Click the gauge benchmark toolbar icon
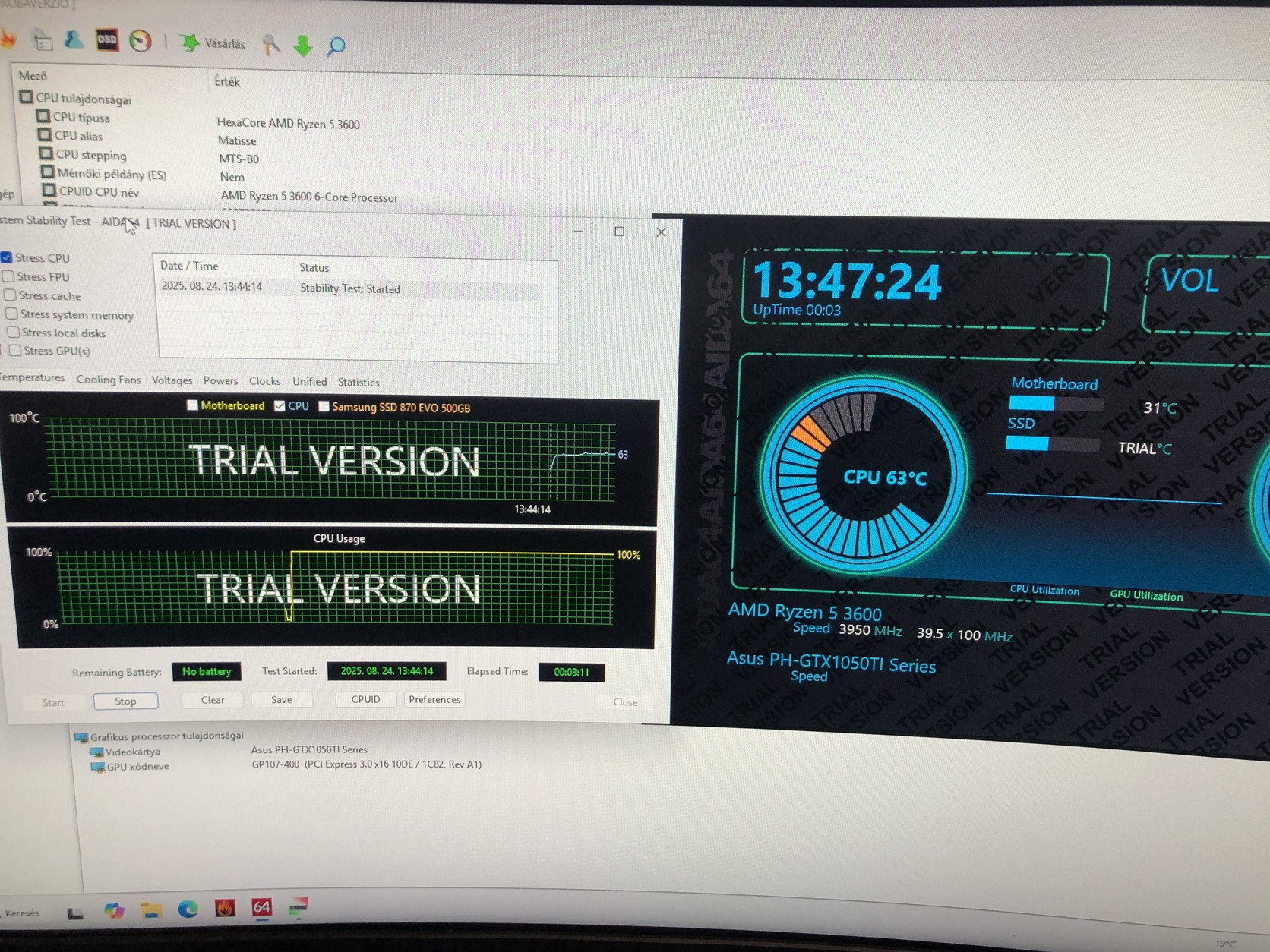This screenshot has width=1270, height=952. click(x=141, y=40)
